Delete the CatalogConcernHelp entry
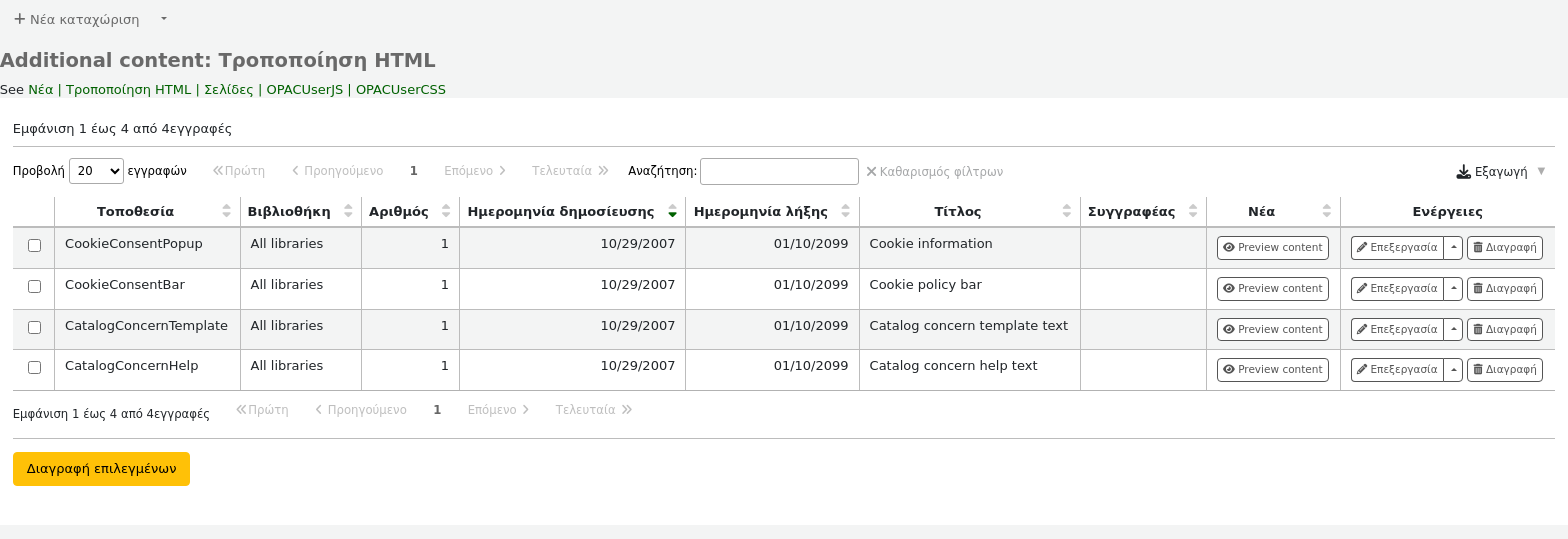The image size is (1568, 539). click(x=1504, y=370)
